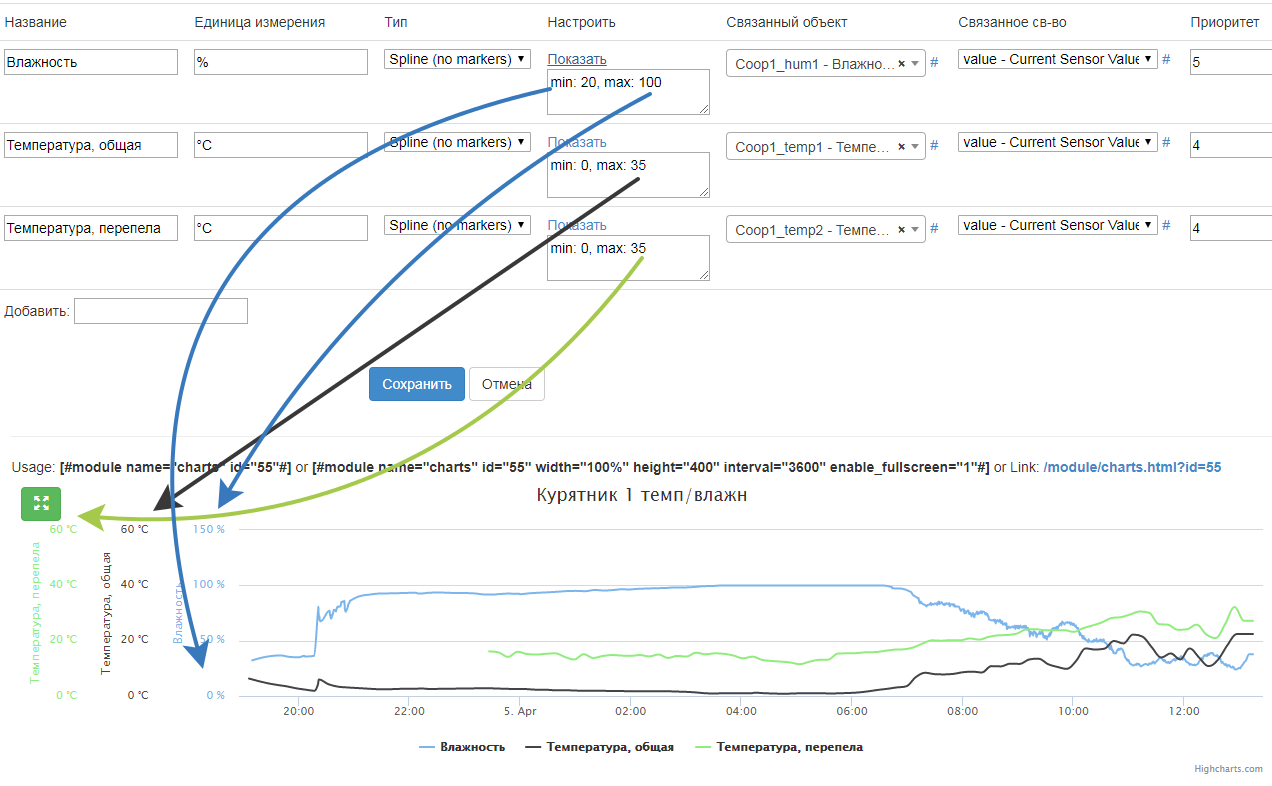Click the Сохранить button
This screenshot has height=786, width=1272.
tap(416, 384)
